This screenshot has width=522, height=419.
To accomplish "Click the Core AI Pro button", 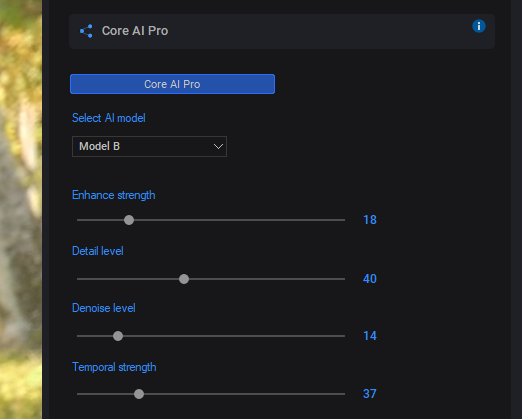I will 172,84.
